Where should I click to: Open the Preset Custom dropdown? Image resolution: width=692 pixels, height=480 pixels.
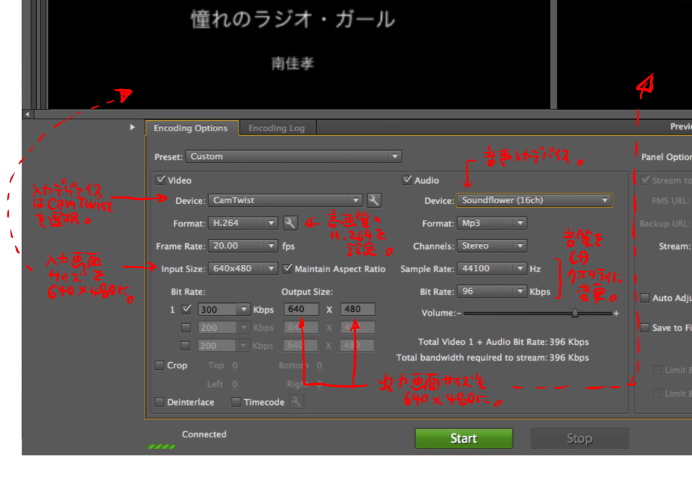pos(293,157)
